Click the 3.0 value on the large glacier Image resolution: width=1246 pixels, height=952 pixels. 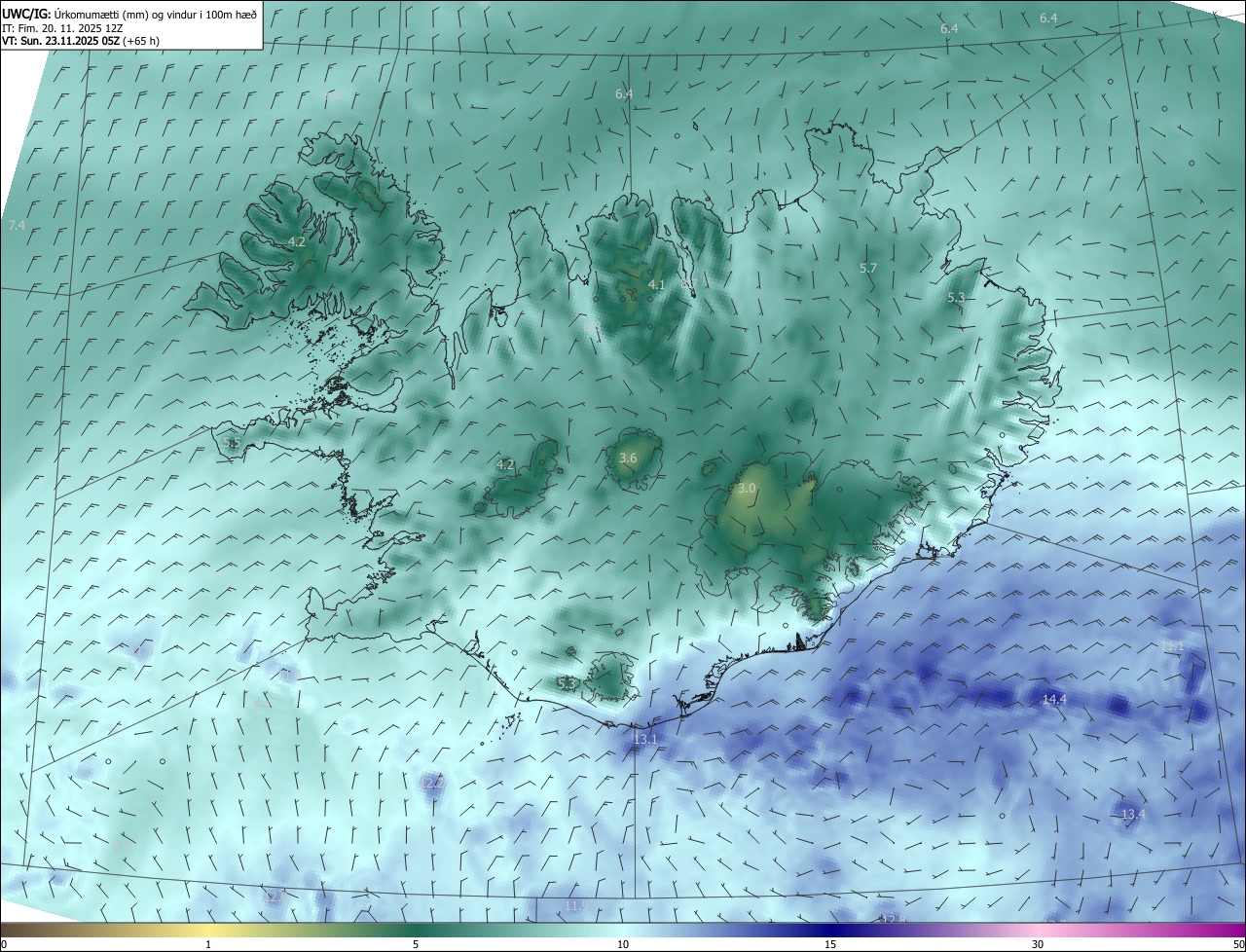747,489
